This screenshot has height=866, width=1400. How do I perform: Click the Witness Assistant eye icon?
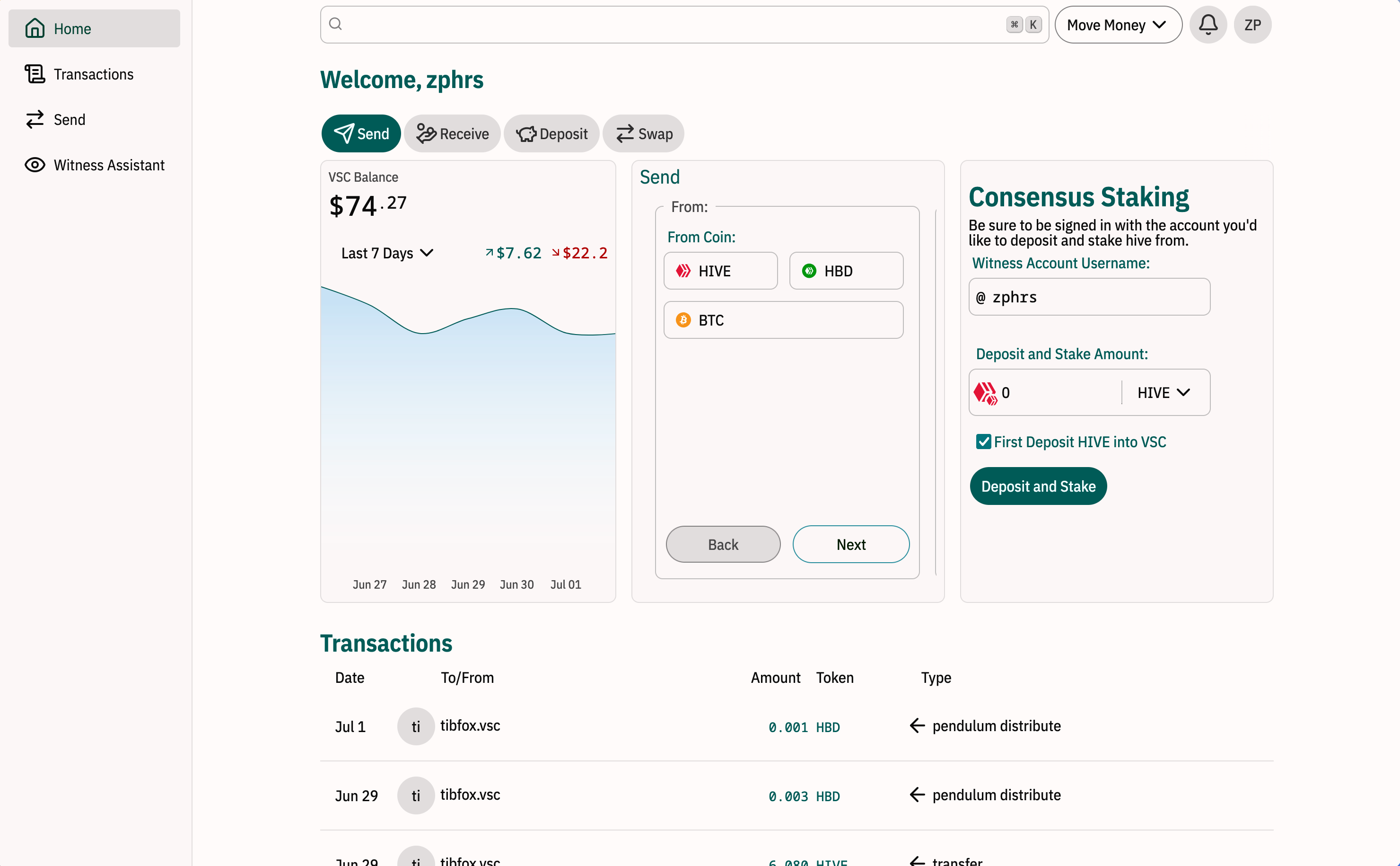(x=35, y=165)
